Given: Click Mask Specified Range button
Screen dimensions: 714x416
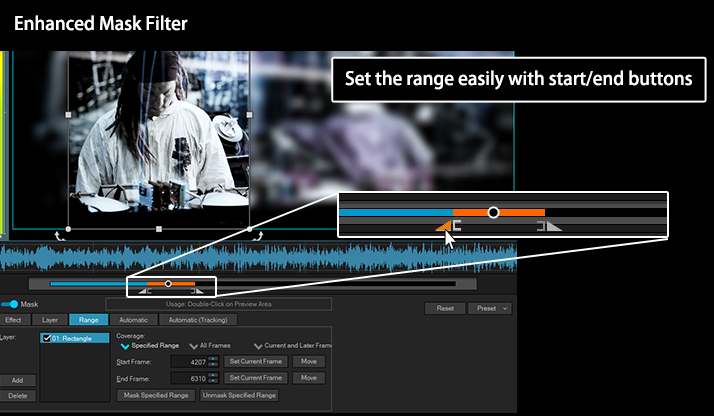Looking at the screenshot, I should 156,396.
